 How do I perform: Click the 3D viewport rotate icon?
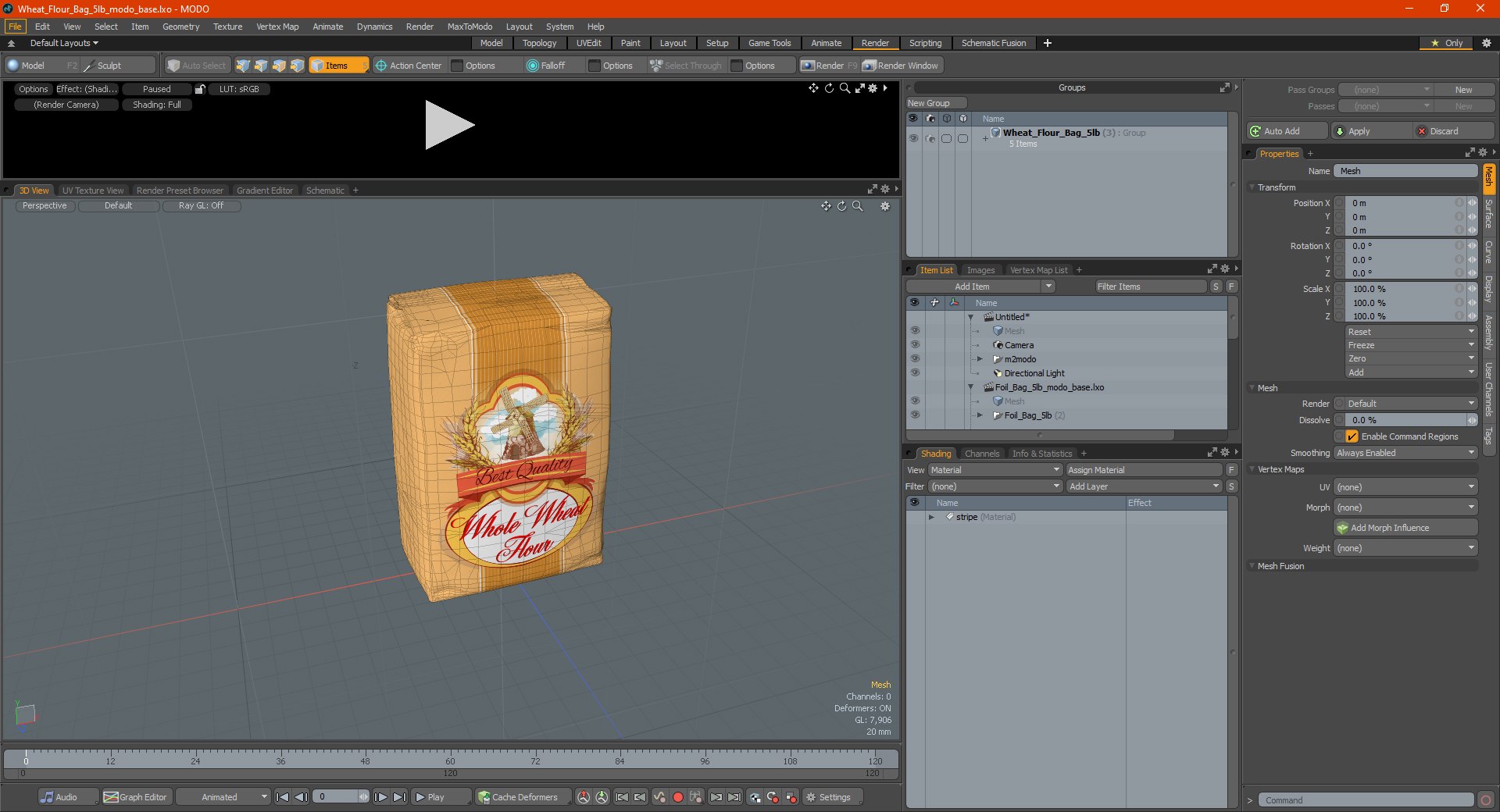click(x=841, y=206)
